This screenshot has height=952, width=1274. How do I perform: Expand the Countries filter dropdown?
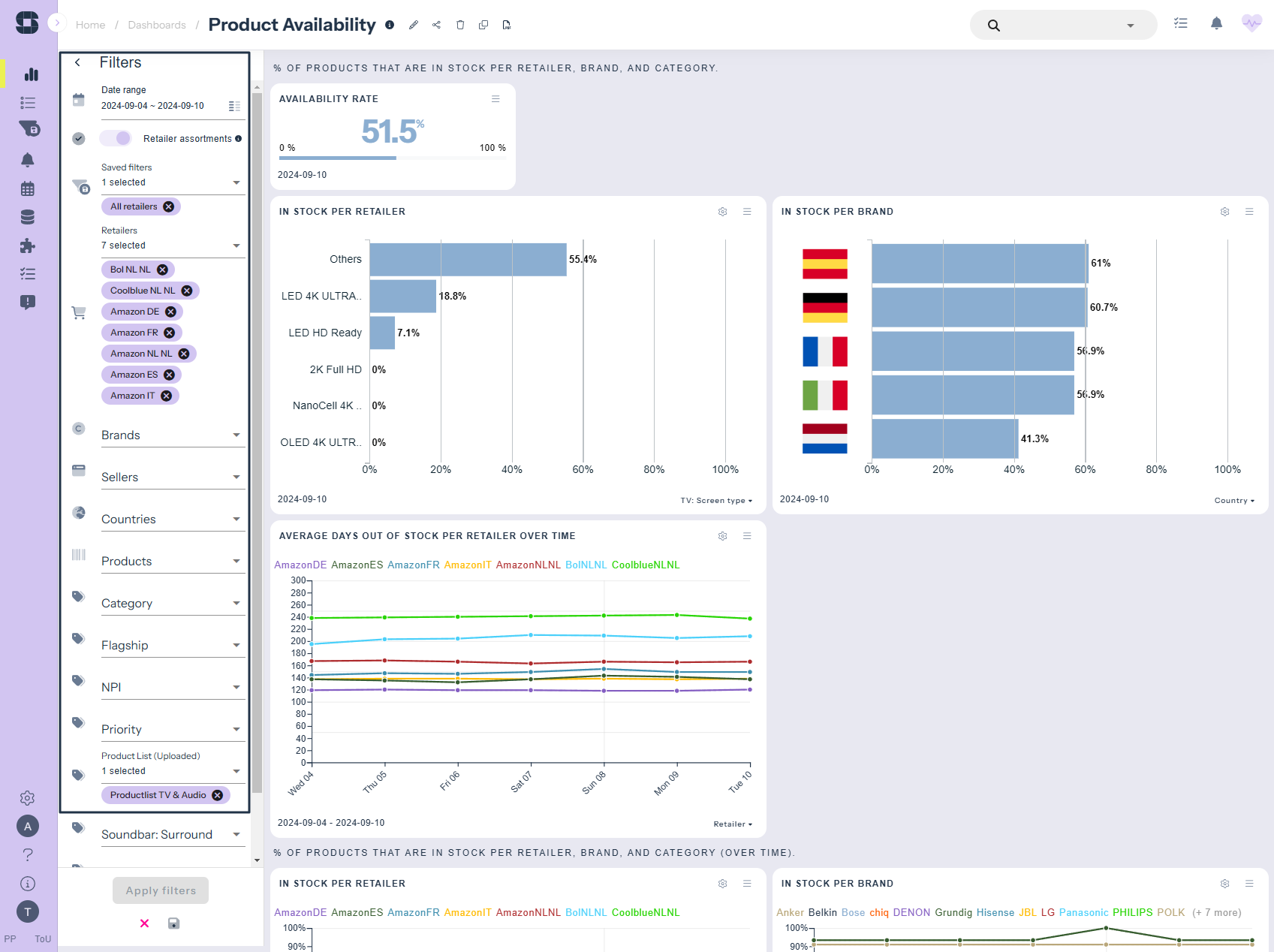[x=173, y=520]
